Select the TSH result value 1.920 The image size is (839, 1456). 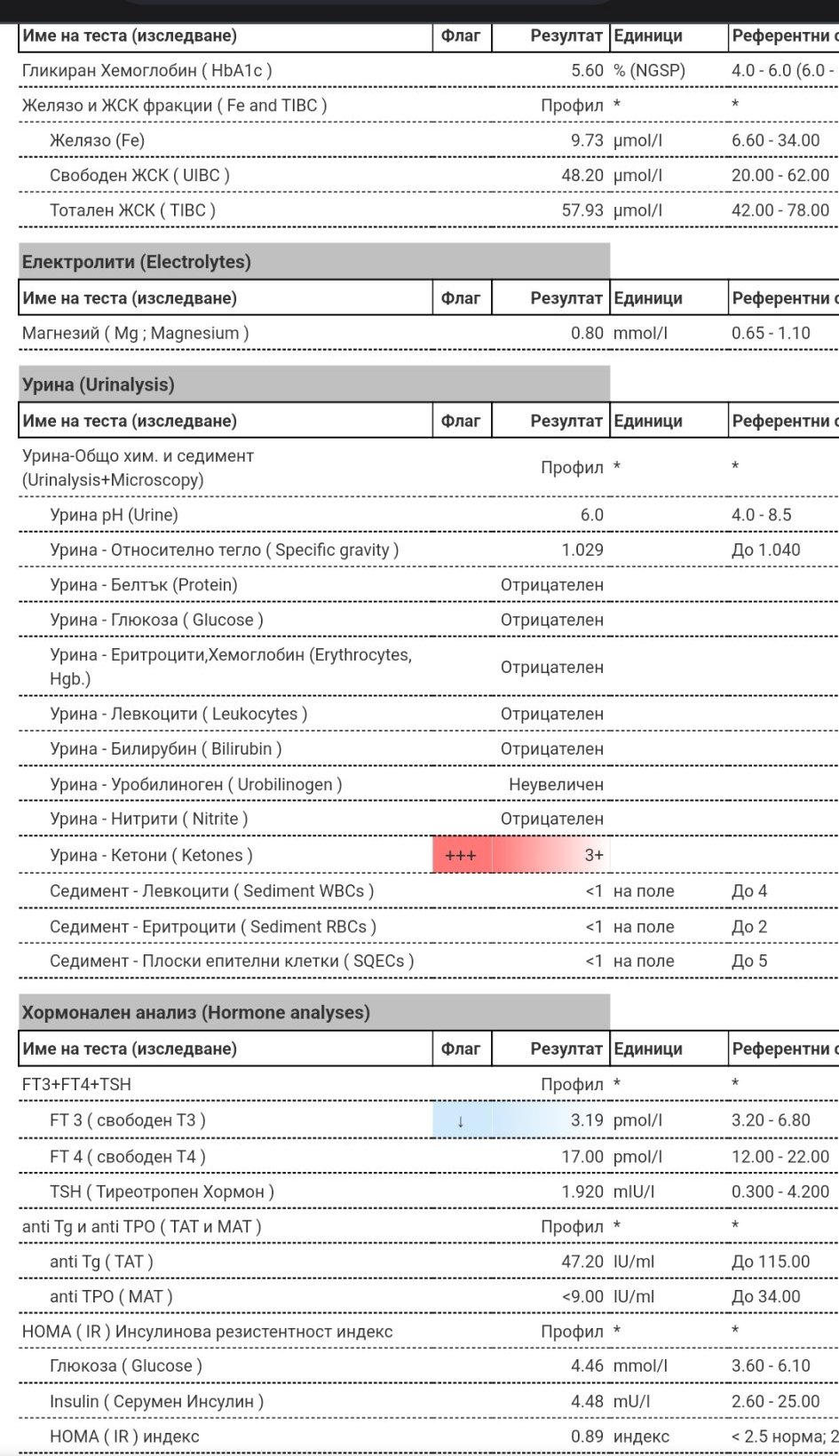582,1191
